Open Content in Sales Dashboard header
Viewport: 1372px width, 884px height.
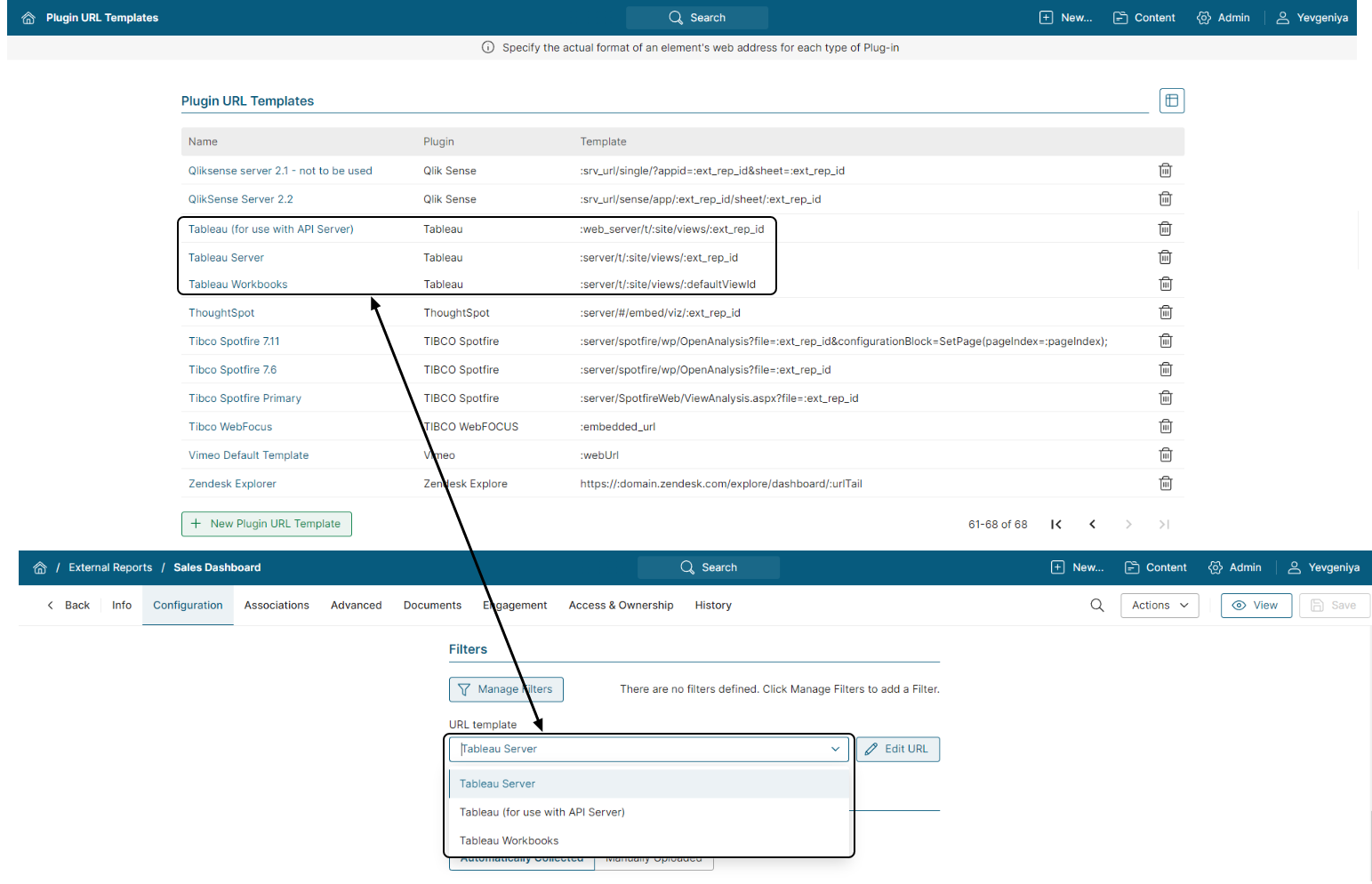tap(1156, 567)
